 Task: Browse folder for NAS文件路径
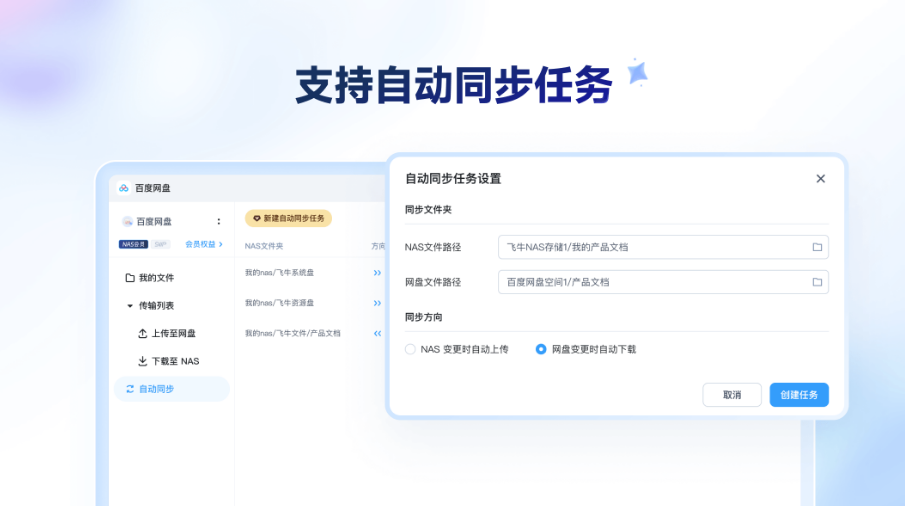click(817, 248)
